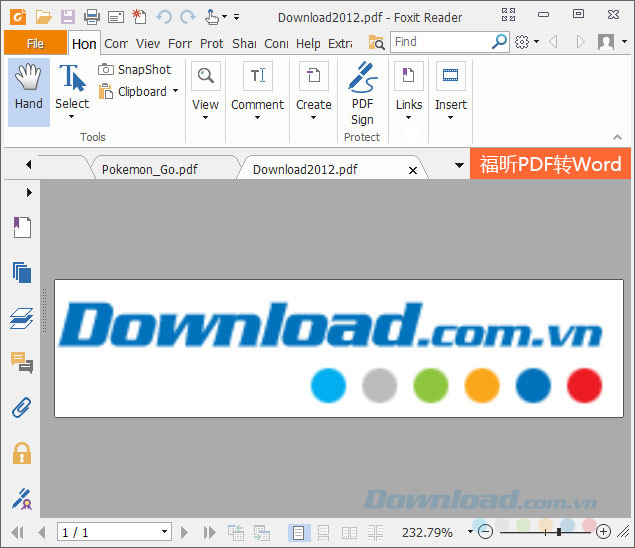635x548 pixels.
Task: Expand the View ribbon group dropdown
Action: click(x=205, y=117)
